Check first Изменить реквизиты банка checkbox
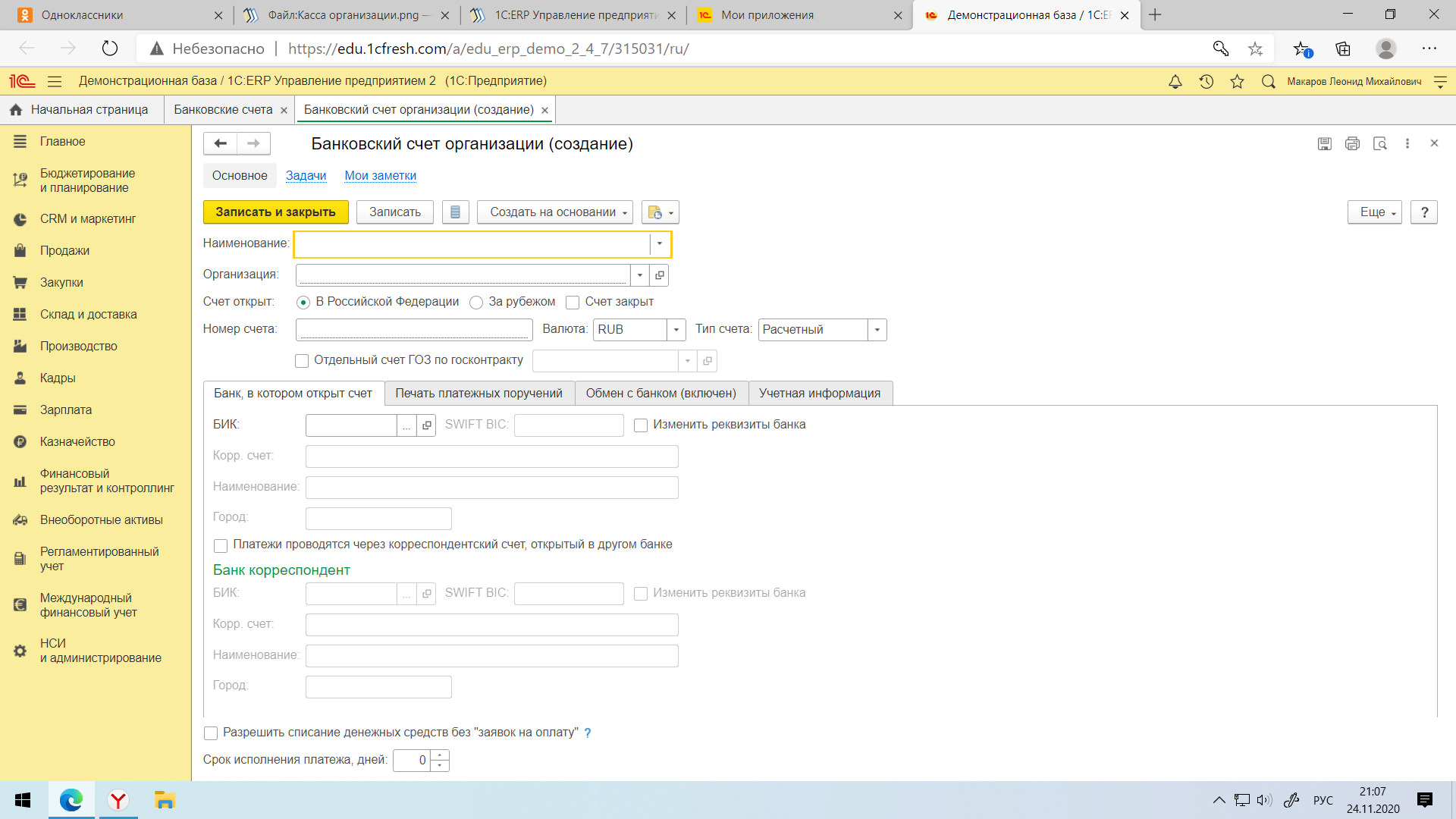1456x819 pixels. 641,425
